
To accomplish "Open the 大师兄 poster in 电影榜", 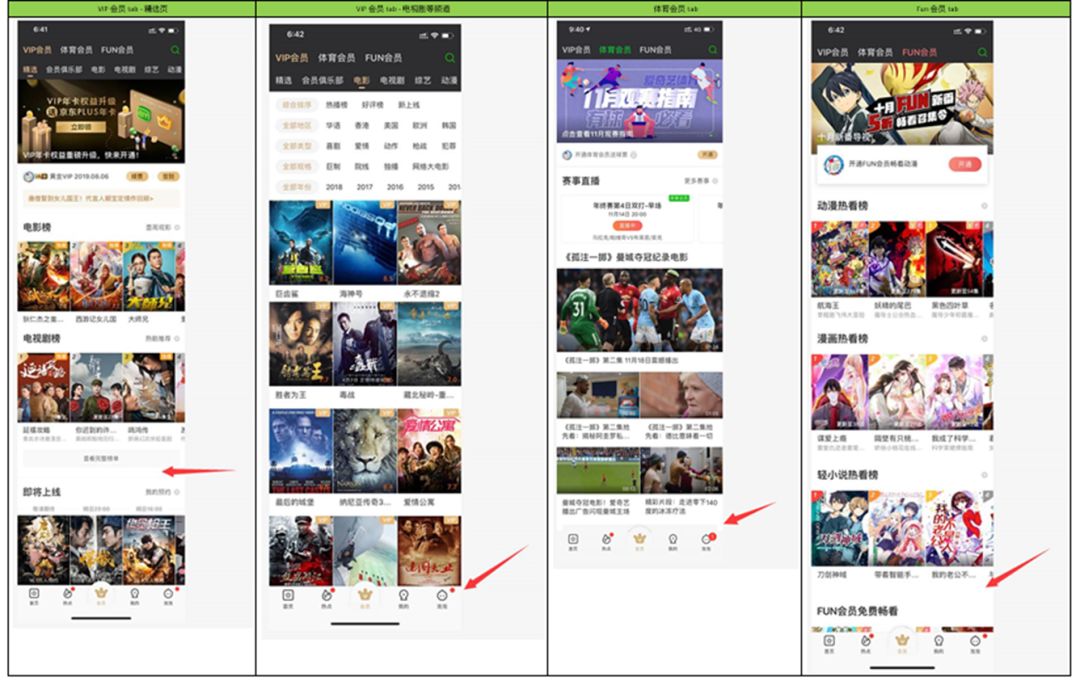I will [x=149, y=276].
